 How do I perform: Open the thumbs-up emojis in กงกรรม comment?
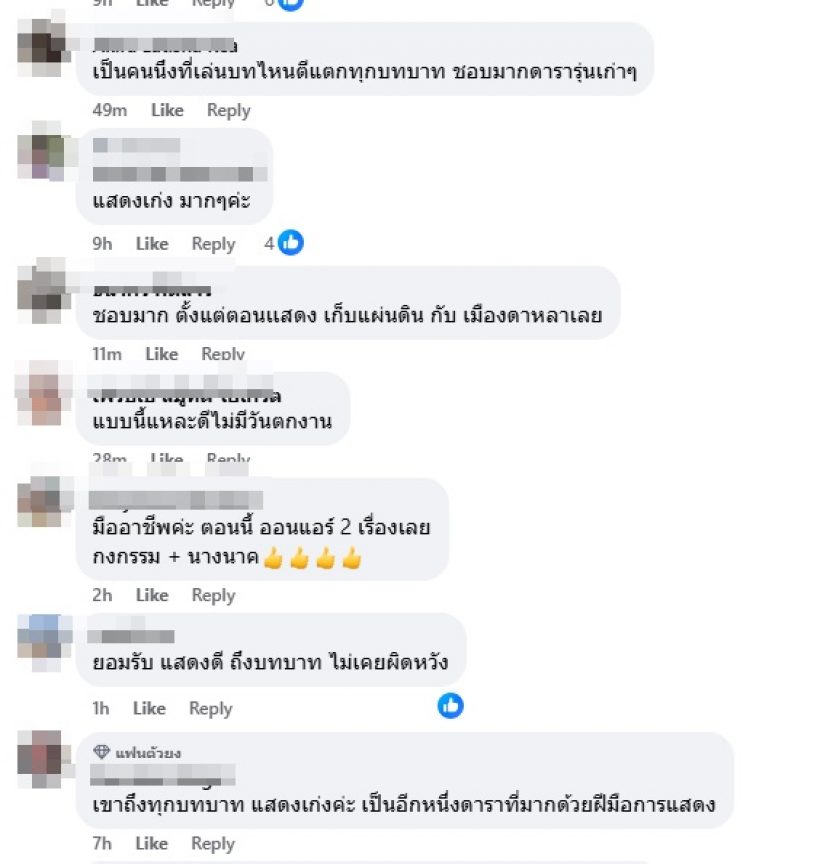[x=312, y=558]
